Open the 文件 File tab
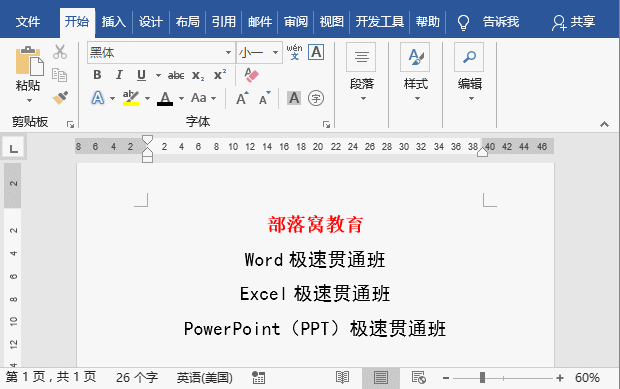620x389 pixels. pos(28,22)
